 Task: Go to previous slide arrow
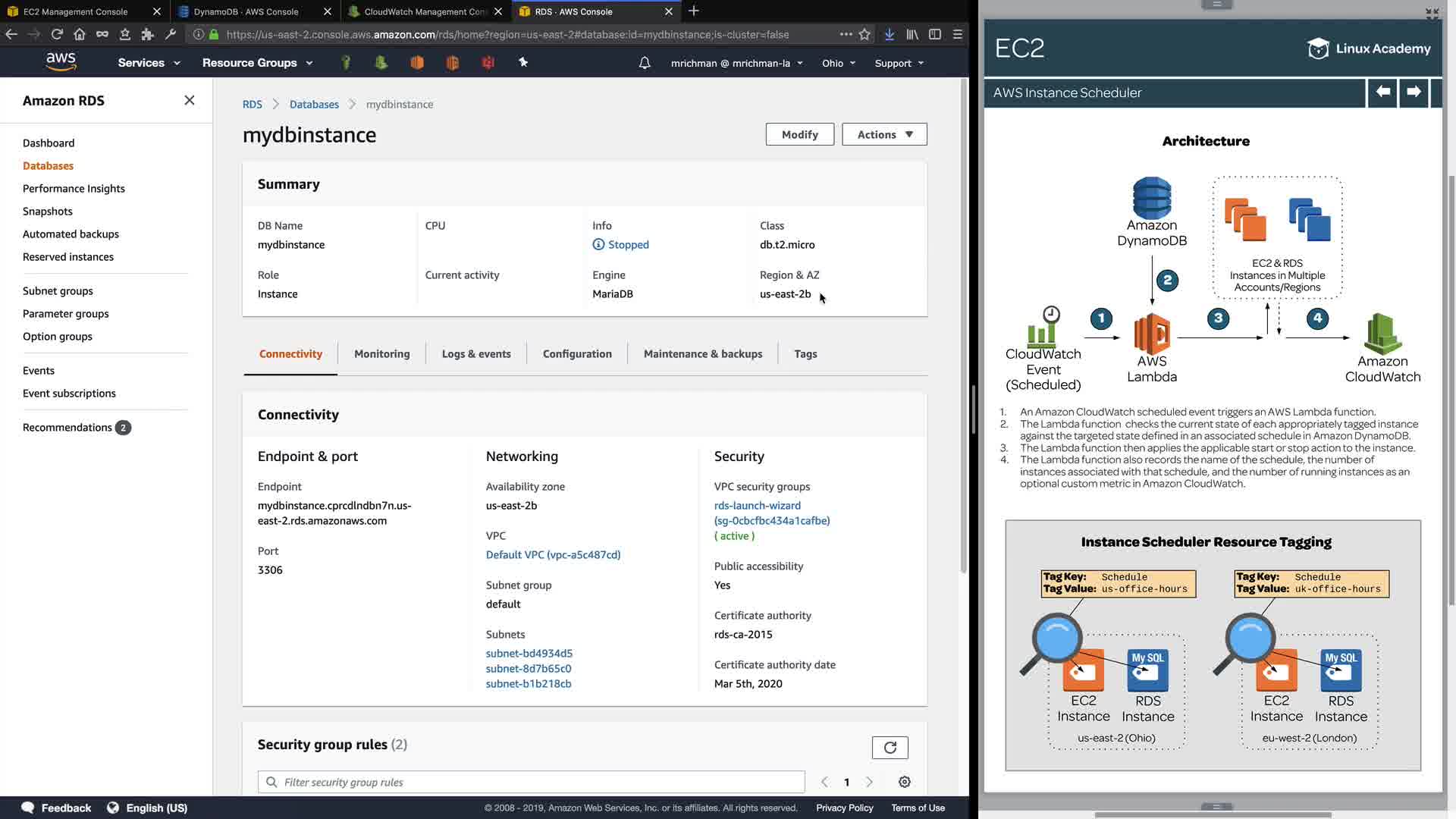click(x=1382, y=92)
